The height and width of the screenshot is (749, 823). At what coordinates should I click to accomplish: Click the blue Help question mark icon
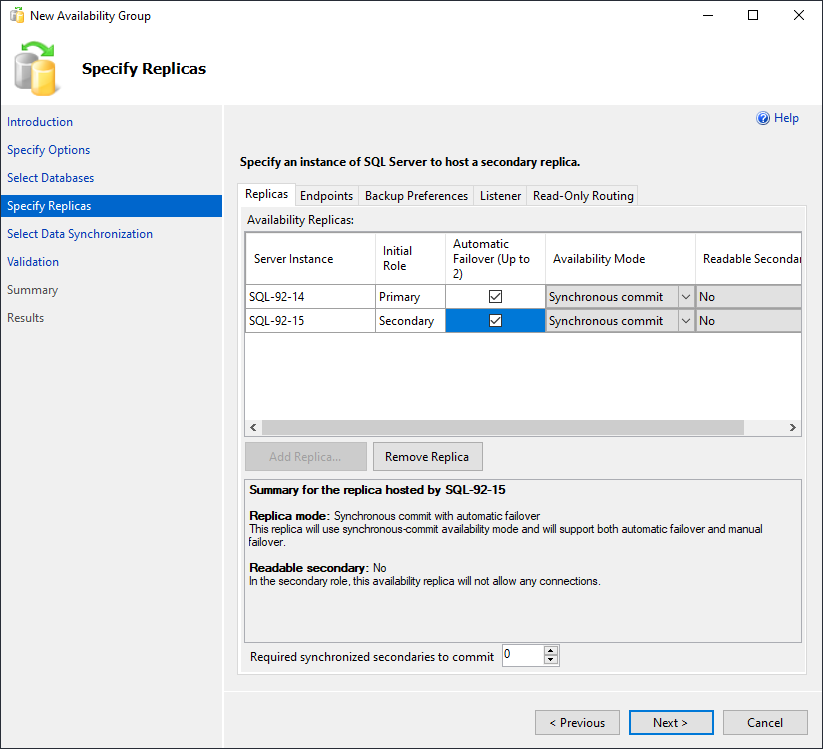[764, 118]
